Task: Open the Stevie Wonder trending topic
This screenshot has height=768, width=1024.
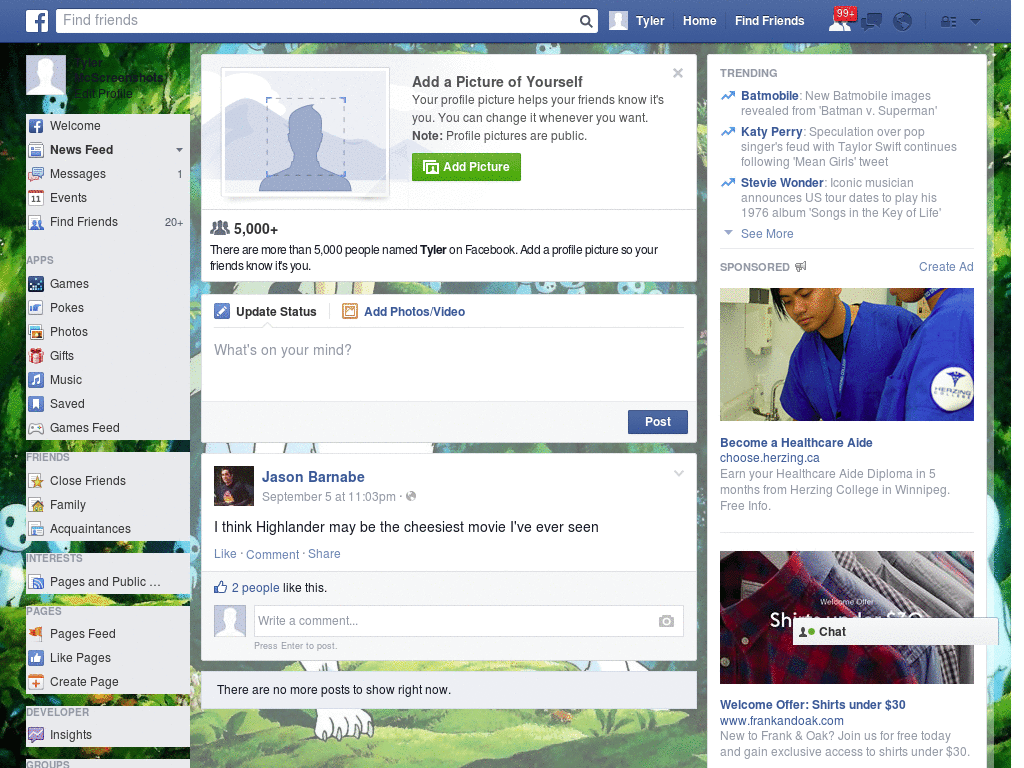Action: [782, 183]
